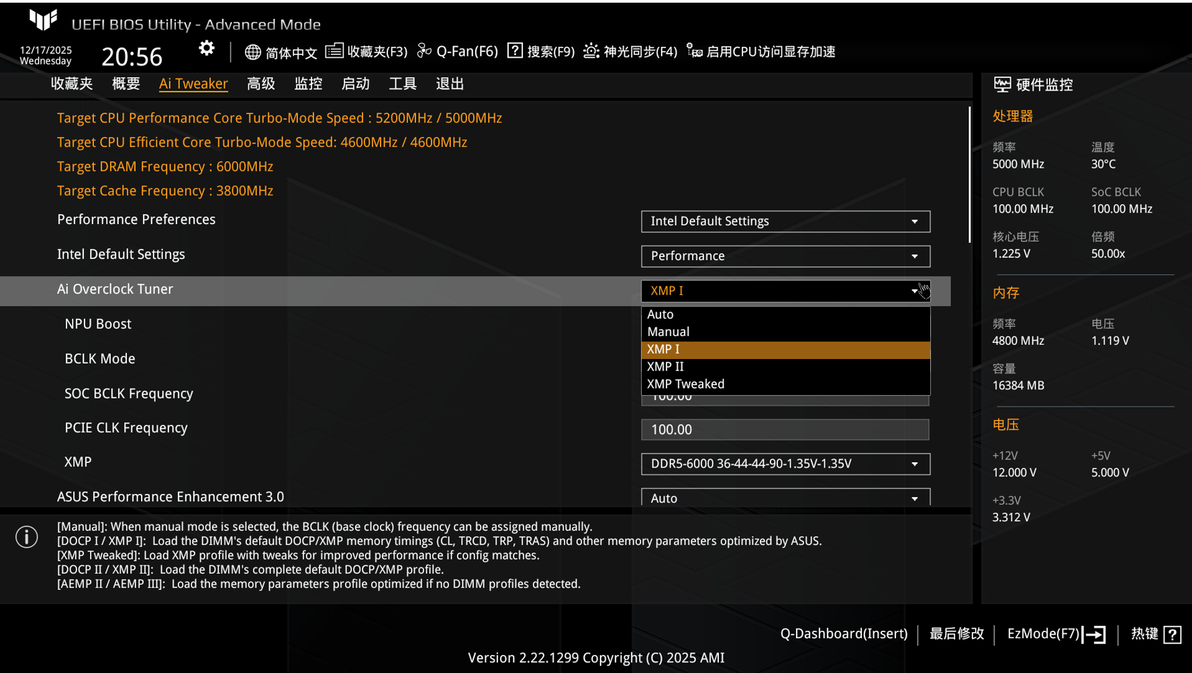
Task: Select SOC BCLK Frequency row
Action: tap(128, 393)
